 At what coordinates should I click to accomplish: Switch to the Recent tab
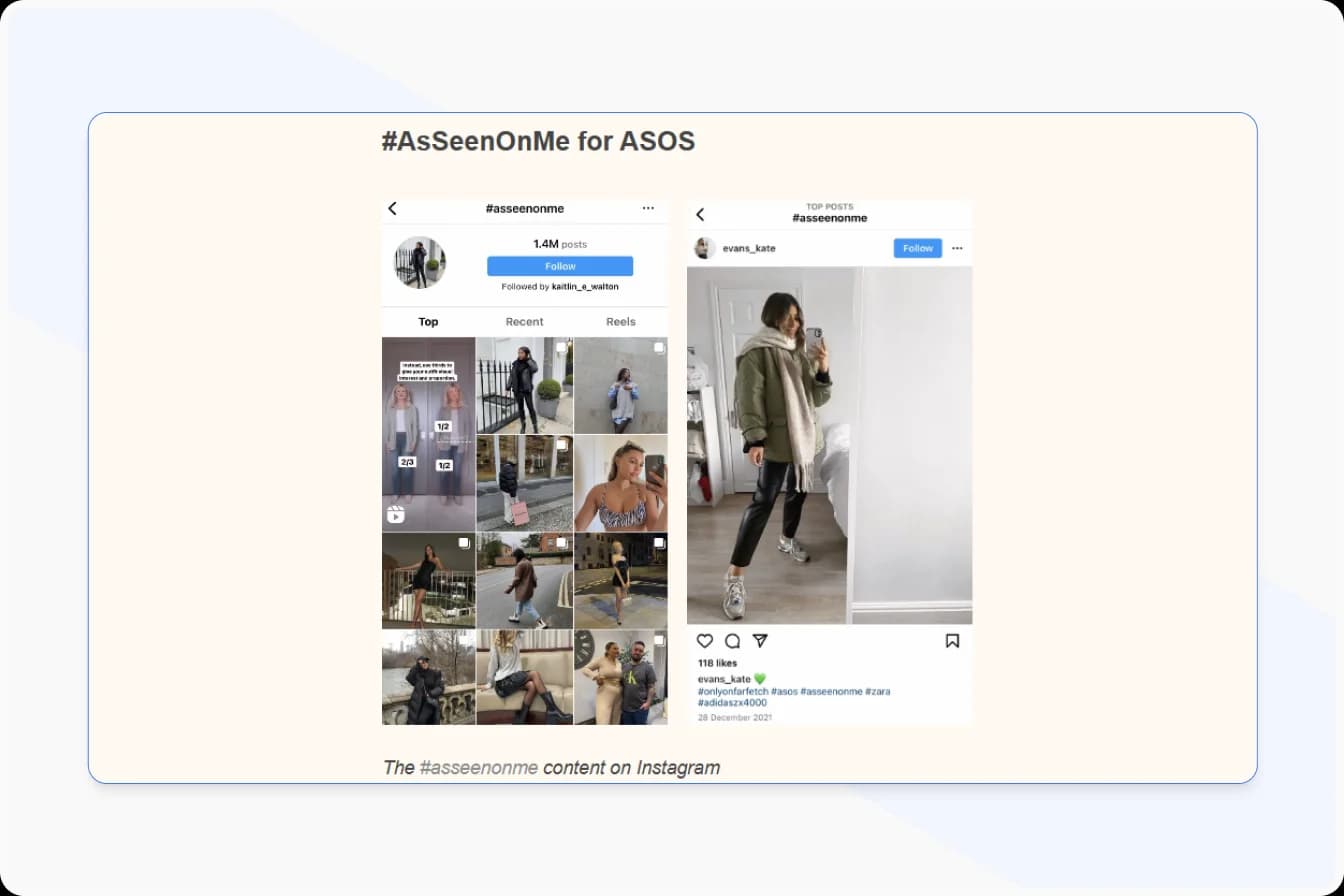(524, 322)
